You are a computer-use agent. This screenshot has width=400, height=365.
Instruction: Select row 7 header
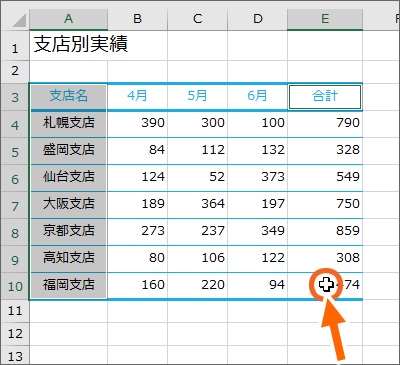[x=15, y=205]
